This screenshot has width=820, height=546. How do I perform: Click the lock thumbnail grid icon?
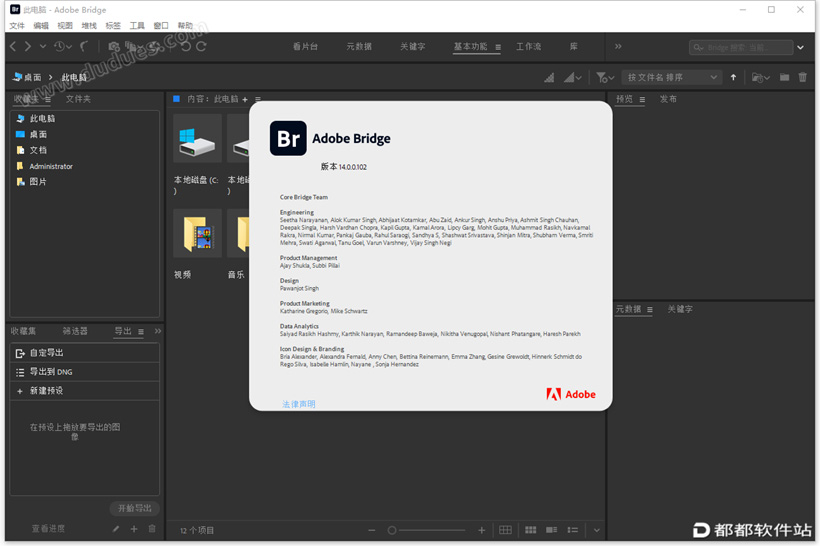505,530
